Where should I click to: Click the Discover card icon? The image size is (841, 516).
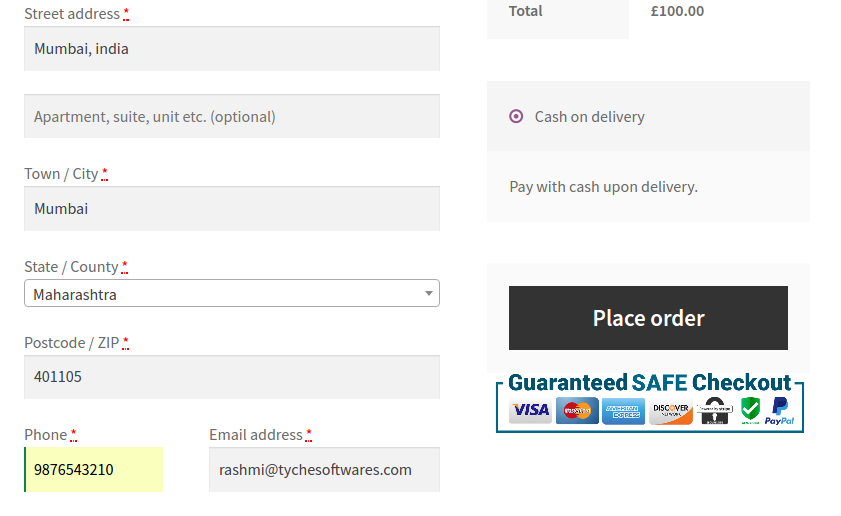click(x=671, y=411)
